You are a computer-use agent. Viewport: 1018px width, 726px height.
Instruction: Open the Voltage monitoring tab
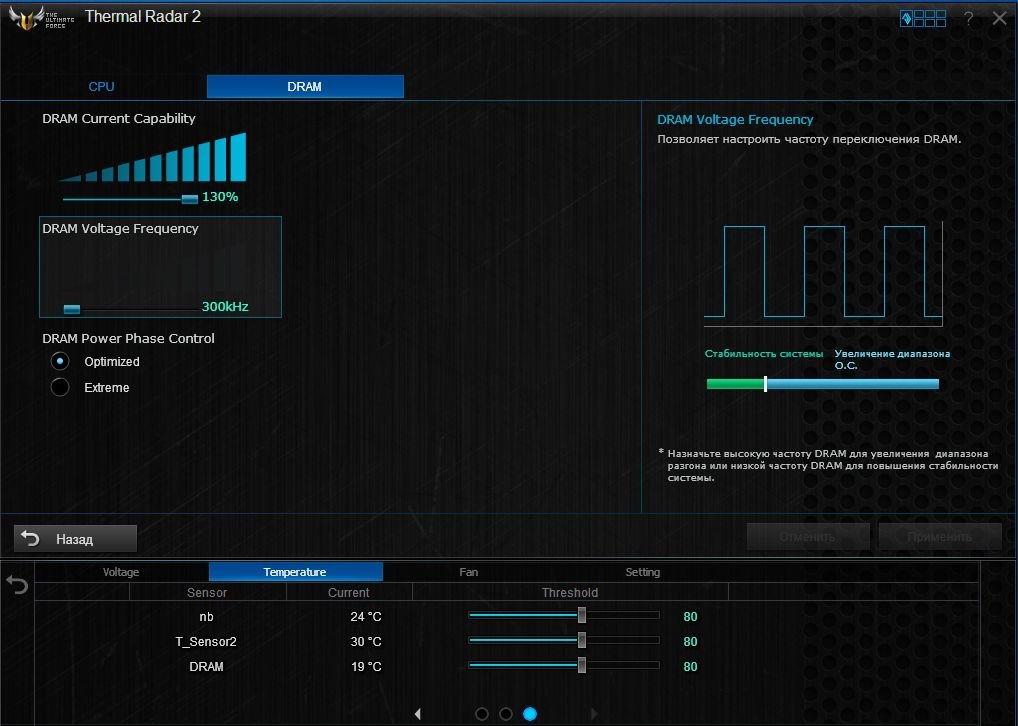coord(121,572)
